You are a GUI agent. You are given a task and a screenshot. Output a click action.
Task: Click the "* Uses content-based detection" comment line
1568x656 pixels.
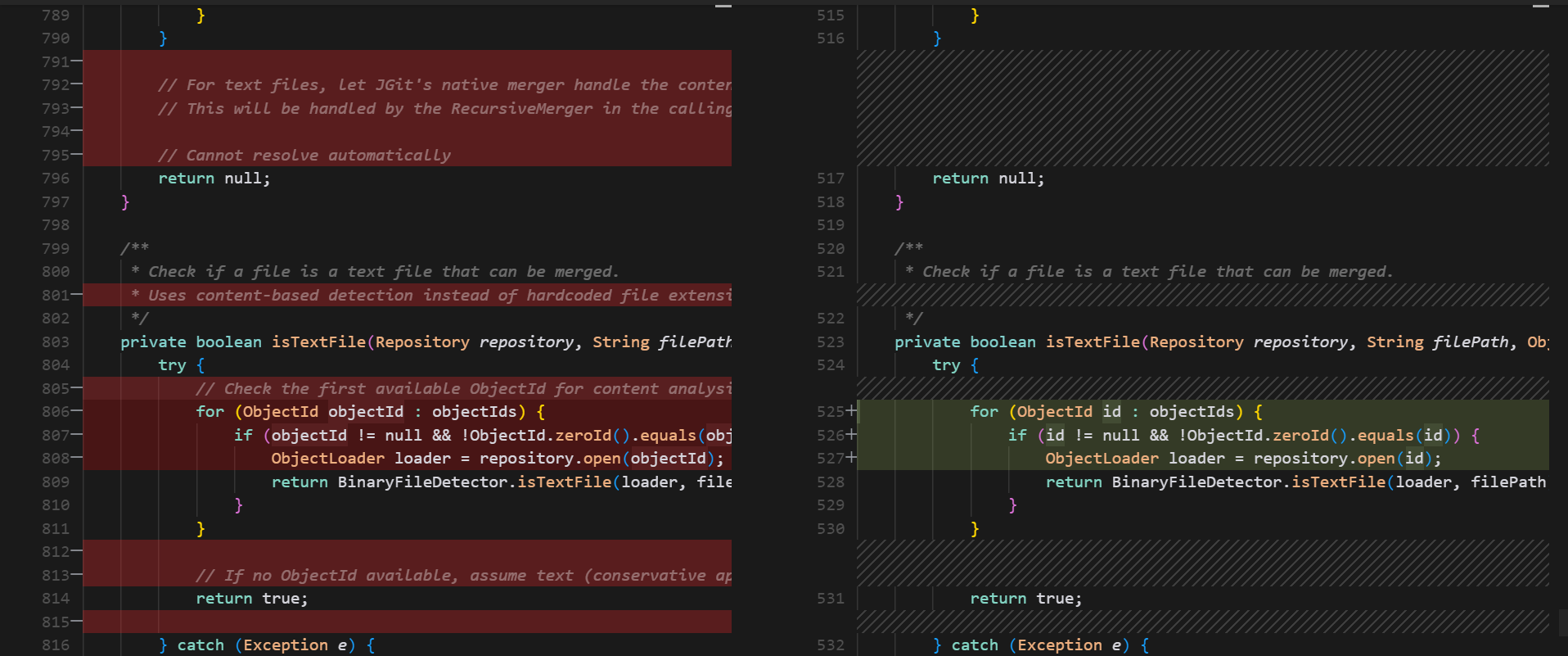click(430, 295)
